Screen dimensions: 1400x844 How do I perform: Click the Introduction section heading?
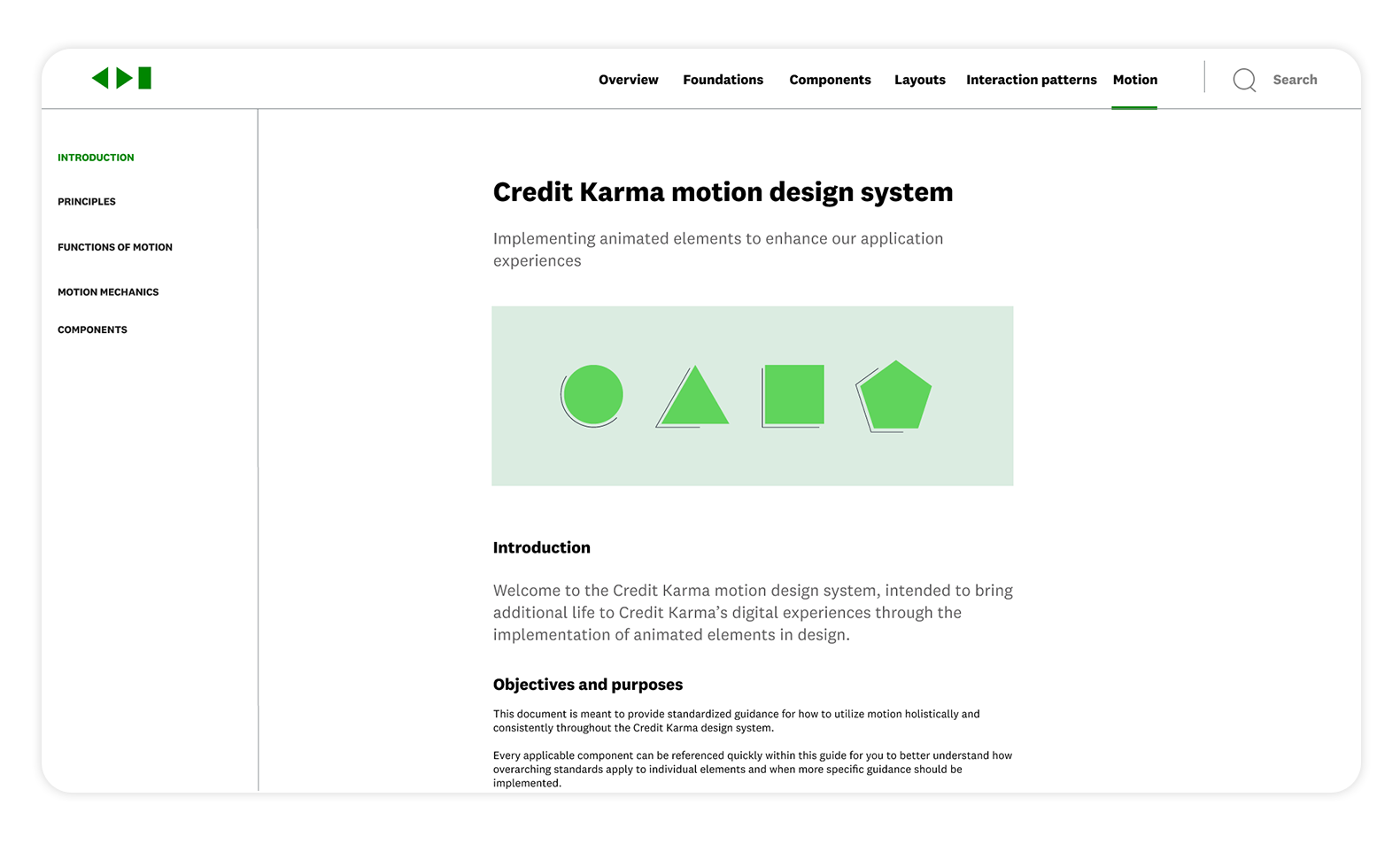pos(541,547)
